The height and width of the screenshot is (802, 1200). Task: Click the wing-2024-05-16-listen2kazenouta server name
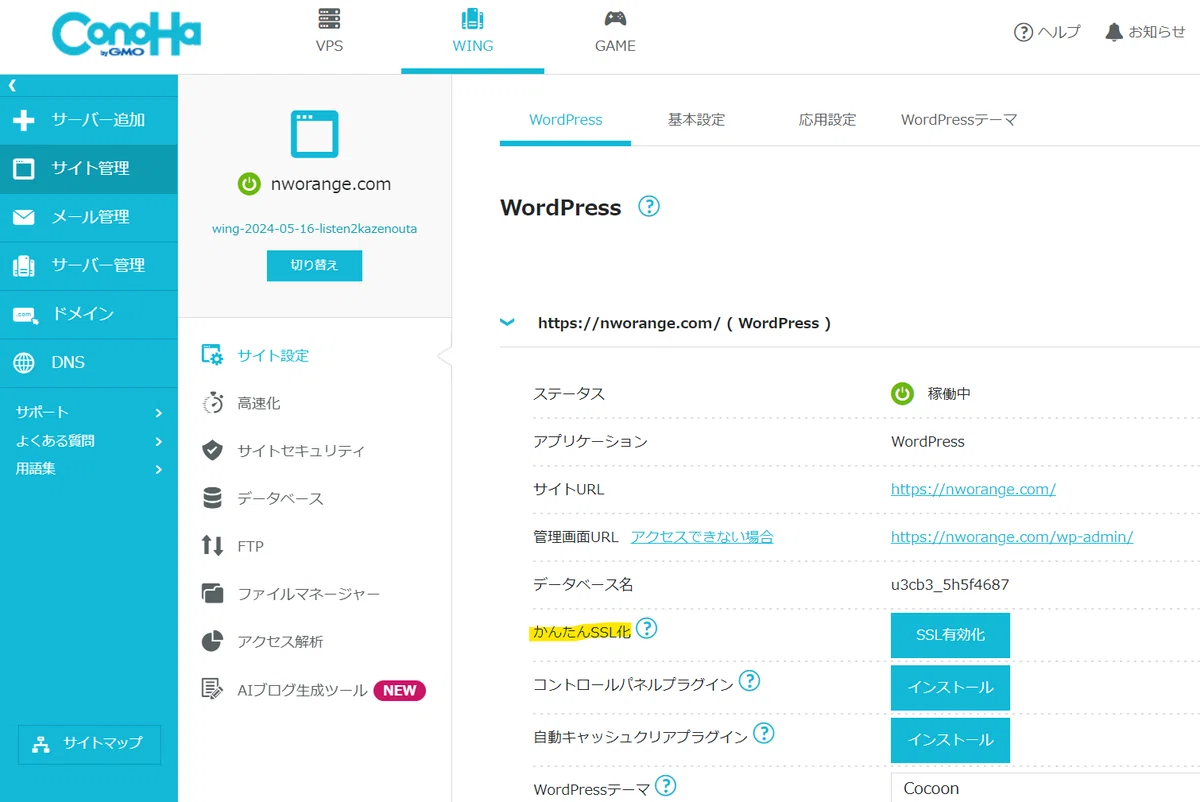[x=314, y=229]
